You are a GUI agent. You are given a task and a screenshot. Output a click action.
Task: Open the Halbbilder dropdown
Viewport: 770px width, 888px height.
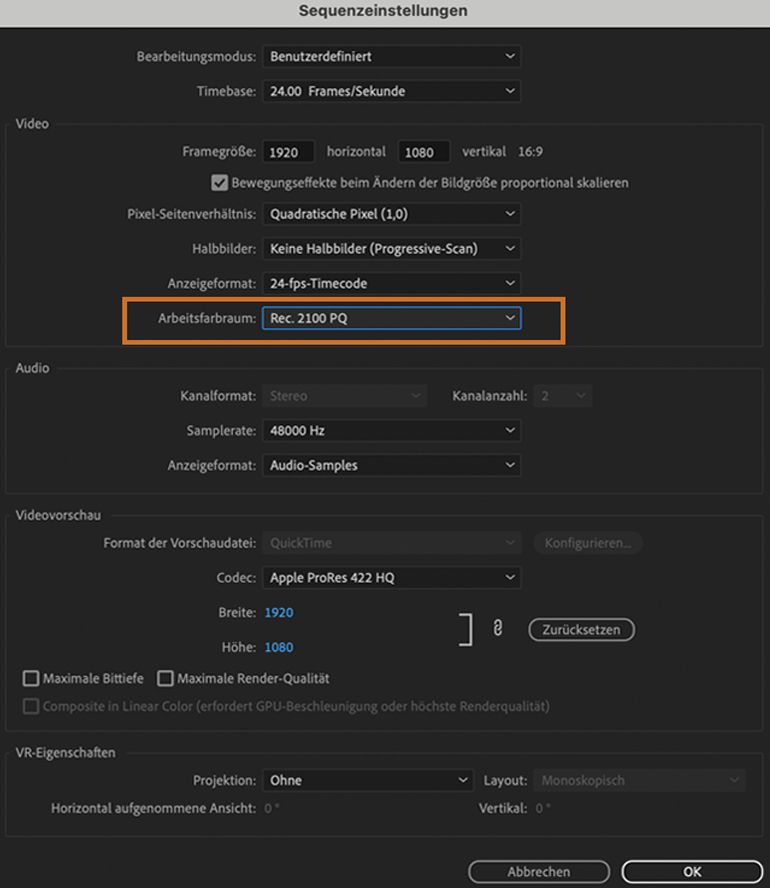[391, 248]
